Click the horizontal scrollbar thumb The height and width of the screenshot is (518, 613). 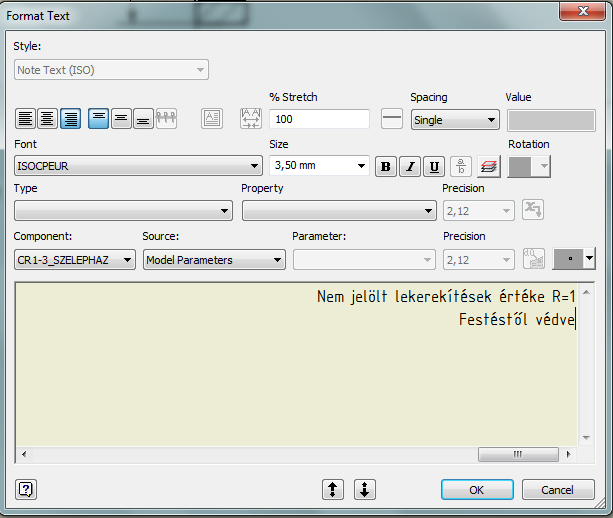pyautogui.click(x=518, y=454)
